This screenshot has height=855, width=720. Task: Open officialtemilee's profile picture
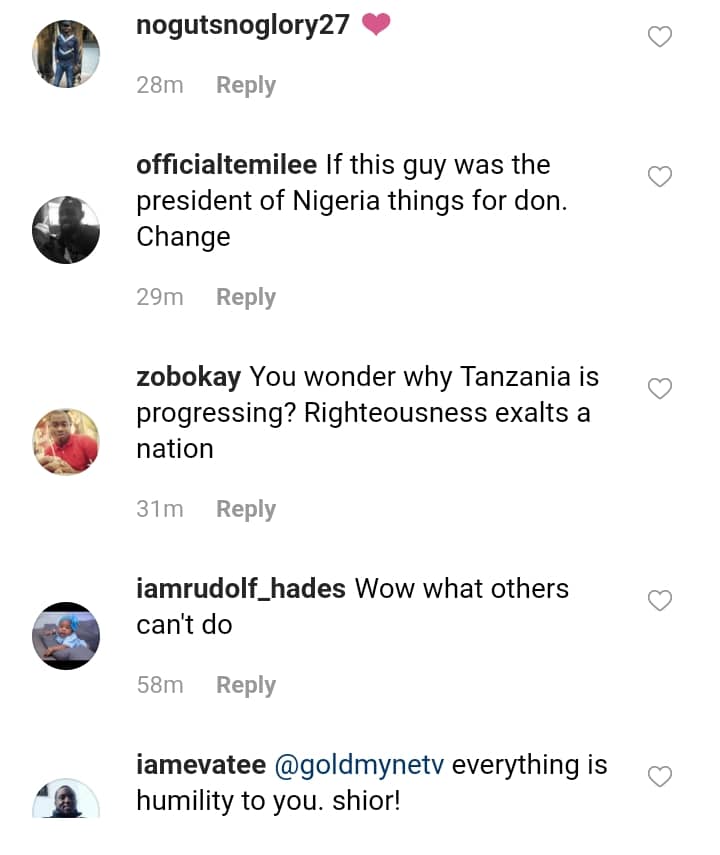[66, 230]
